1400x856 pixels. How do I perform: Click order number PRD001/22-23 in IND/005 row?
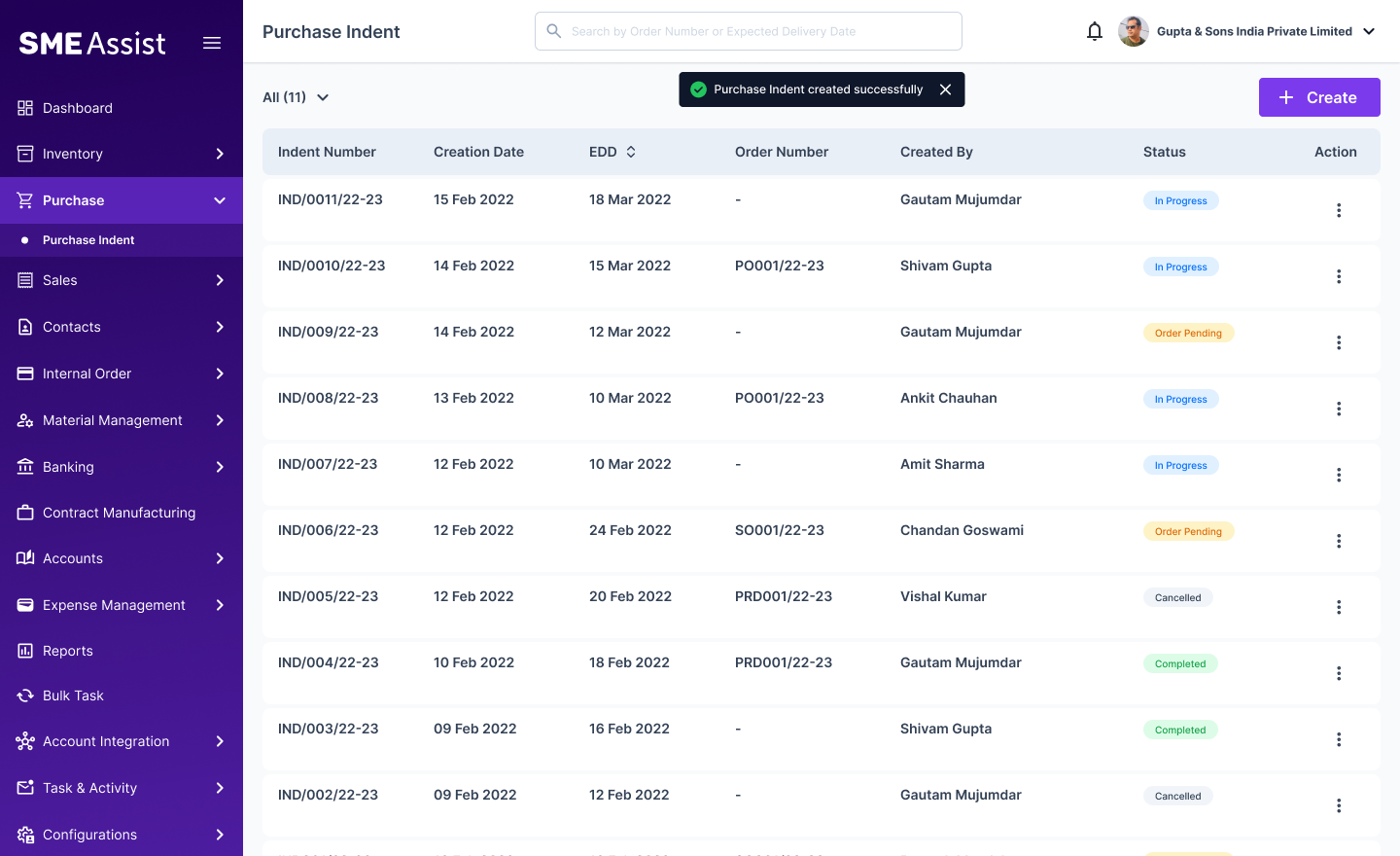[784, 596]
